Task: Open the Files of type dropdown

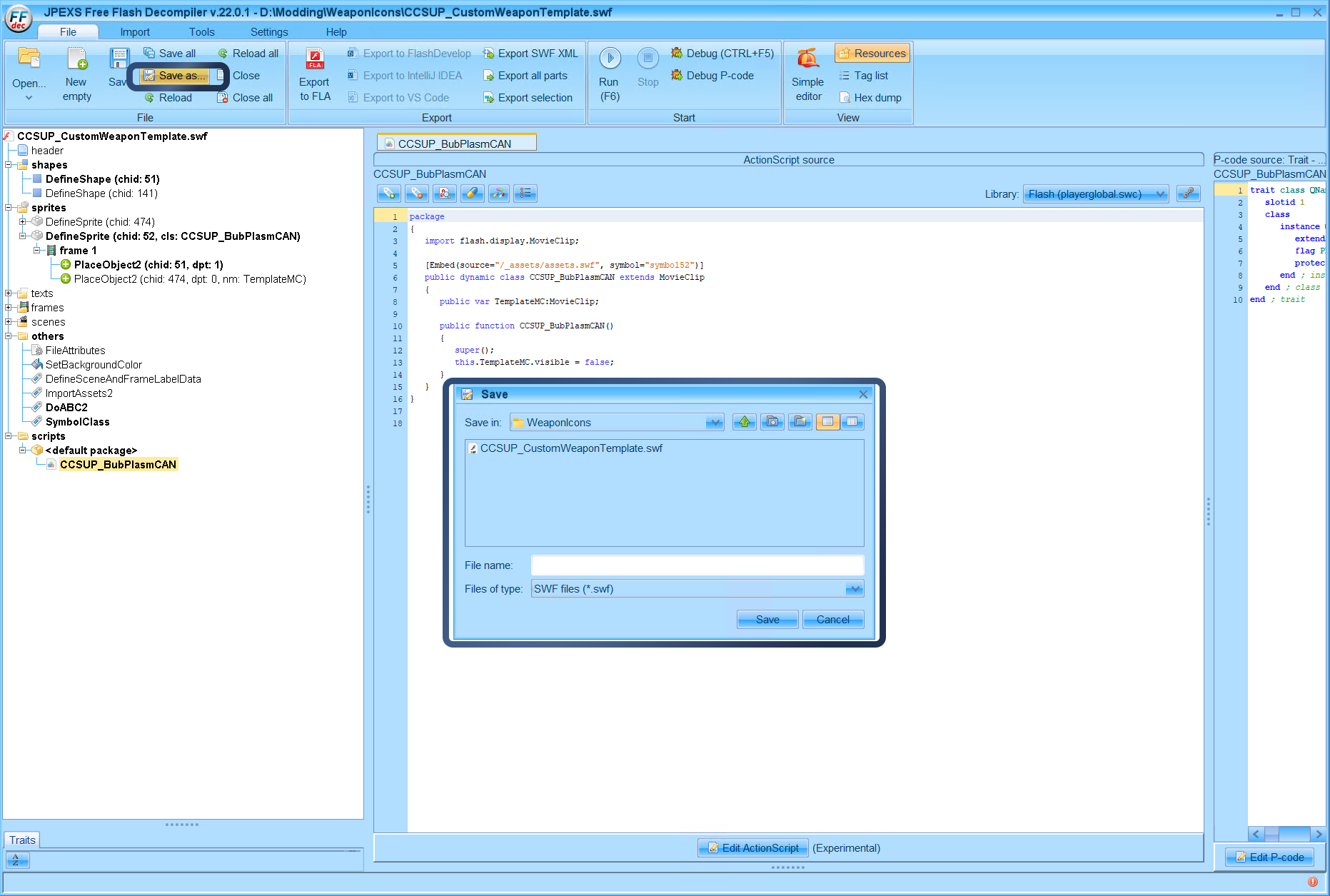Action: point(854,589)
